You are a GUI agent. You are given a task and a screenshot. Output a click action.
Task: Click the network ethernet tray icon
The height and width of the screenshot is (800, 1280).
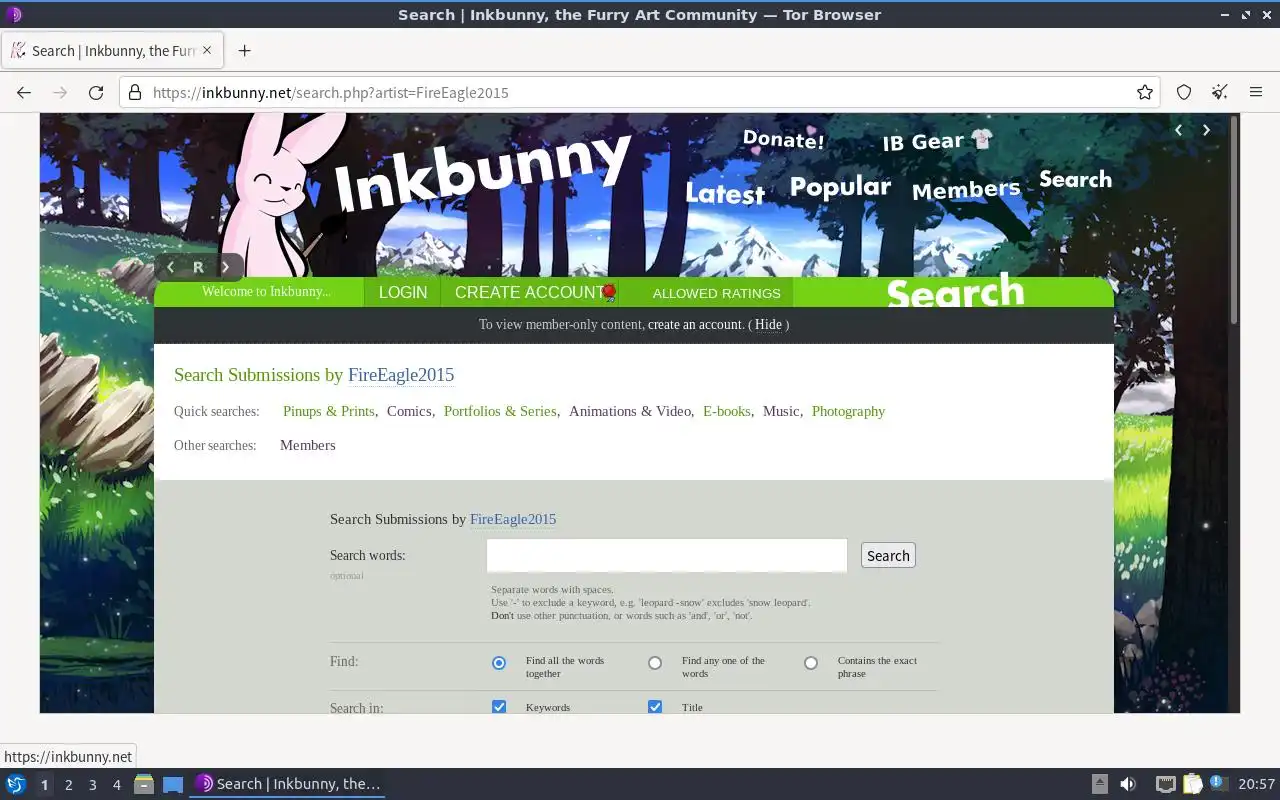1165,784
